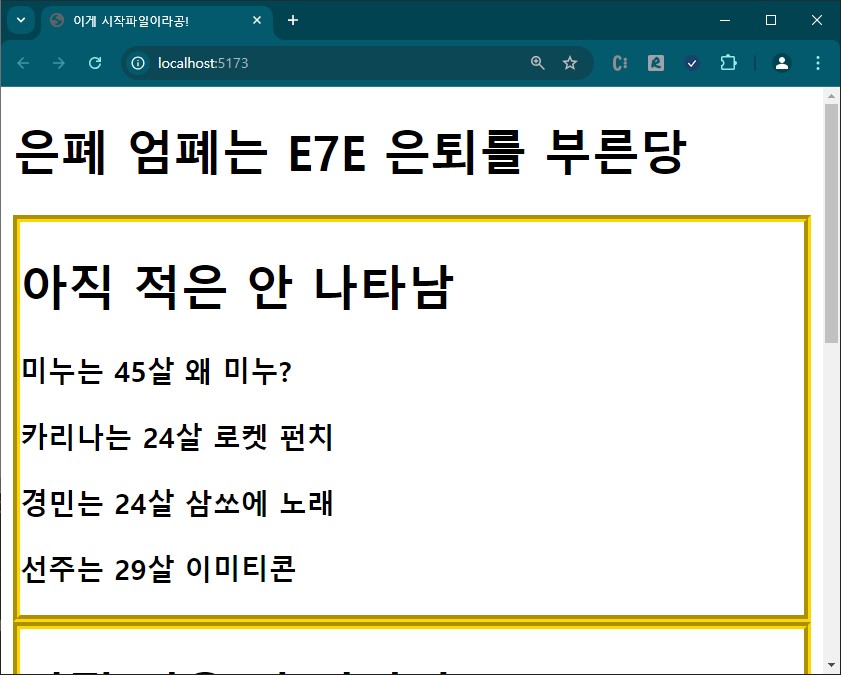Click the line 경민는 24살 삼쏘에 노래

click(178, 503)
